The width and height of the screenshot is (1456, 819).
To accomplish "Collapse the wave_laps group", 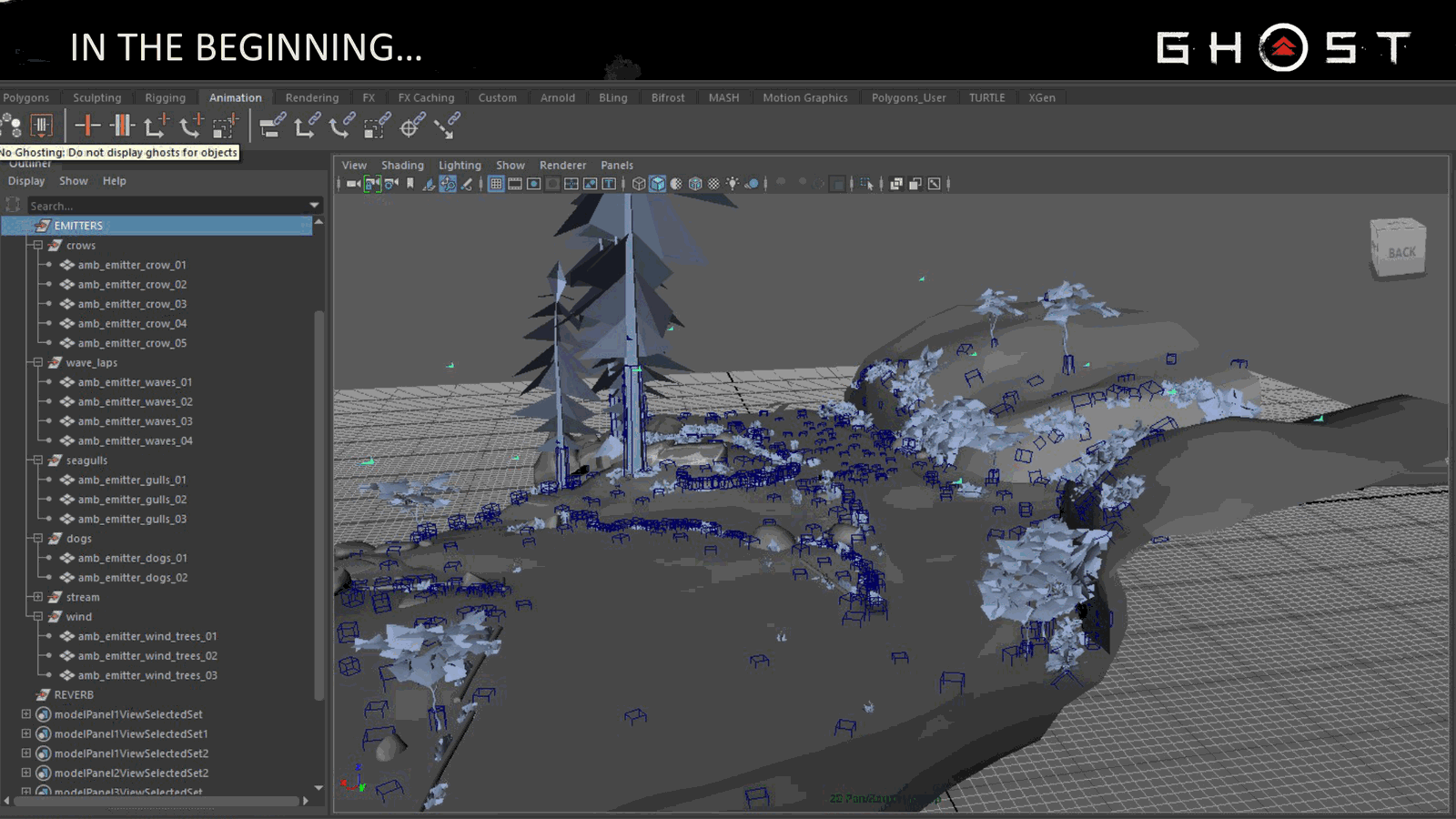I will [38, 363].
